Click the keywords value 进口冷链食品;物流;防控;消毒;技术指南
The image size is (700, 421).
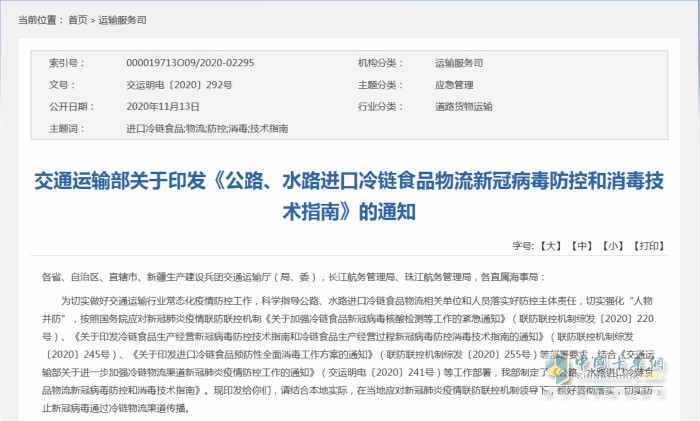[207, 129]
